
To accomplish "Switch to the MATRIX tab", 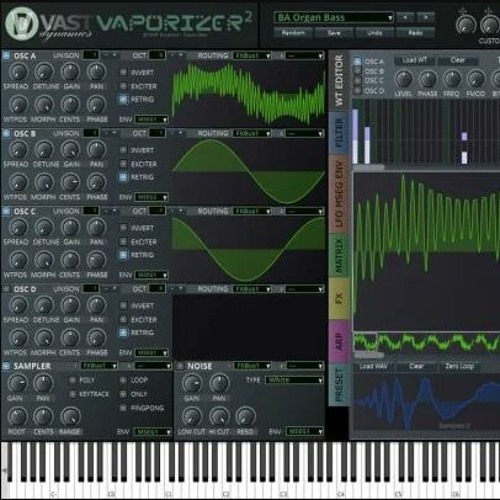I will click(339, 255).
